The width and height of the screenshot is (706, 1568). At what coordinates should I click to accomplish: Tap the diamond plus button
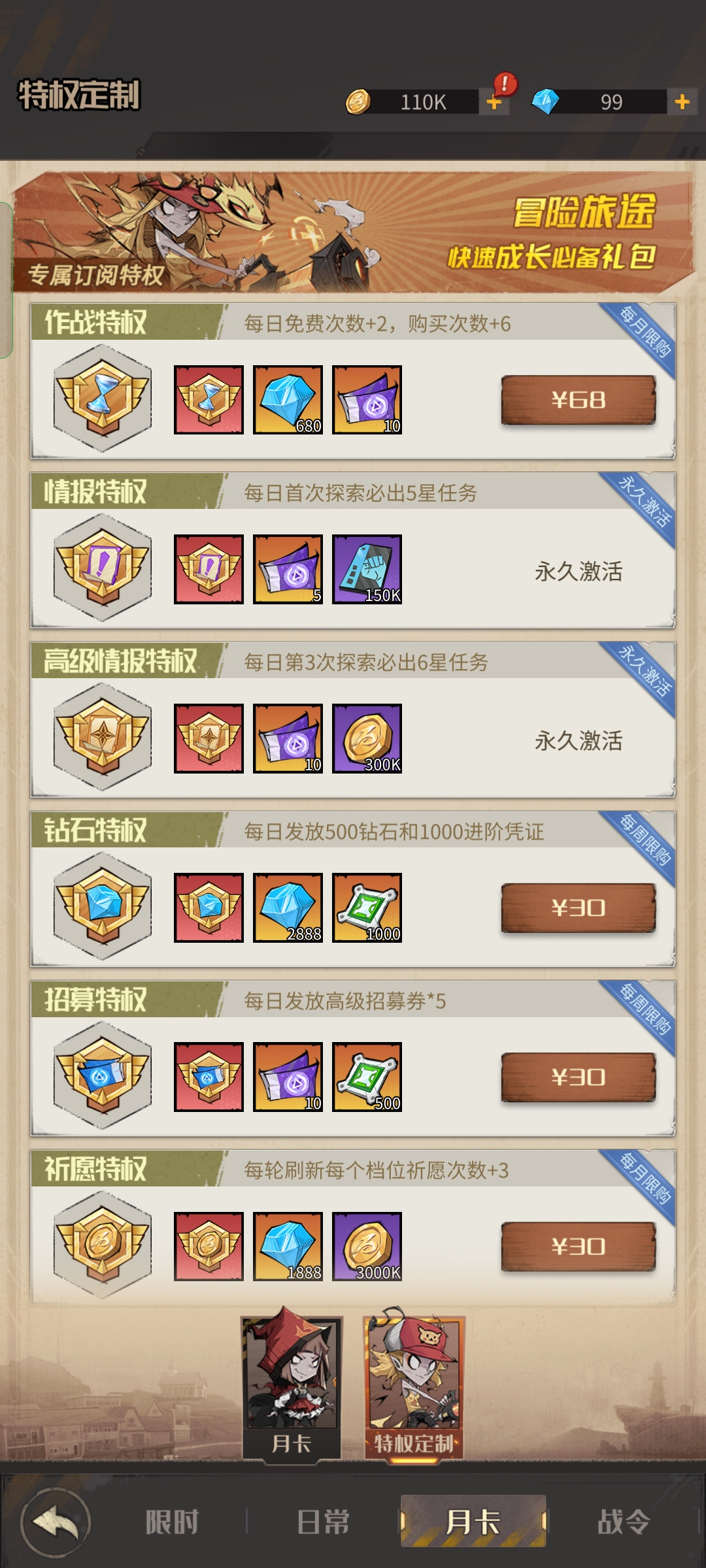coord(682,102)
